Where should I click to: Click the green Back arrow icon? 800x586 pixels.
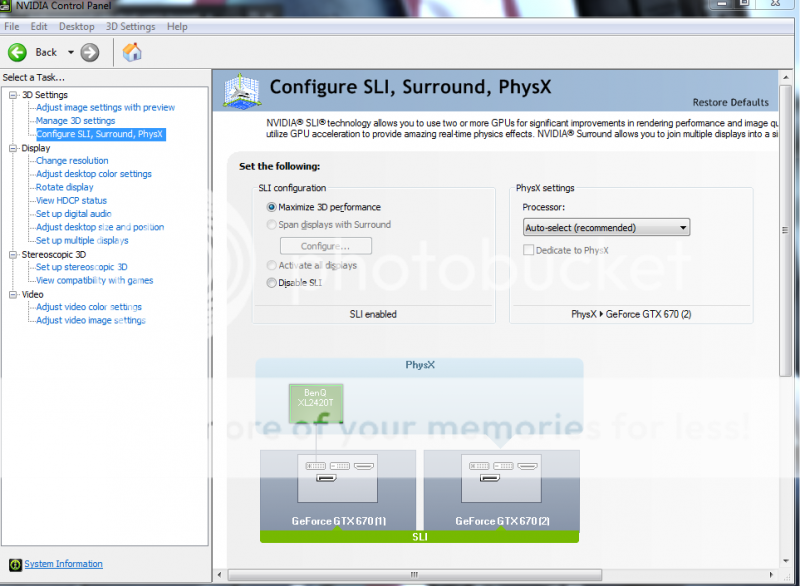click(17, 51)
